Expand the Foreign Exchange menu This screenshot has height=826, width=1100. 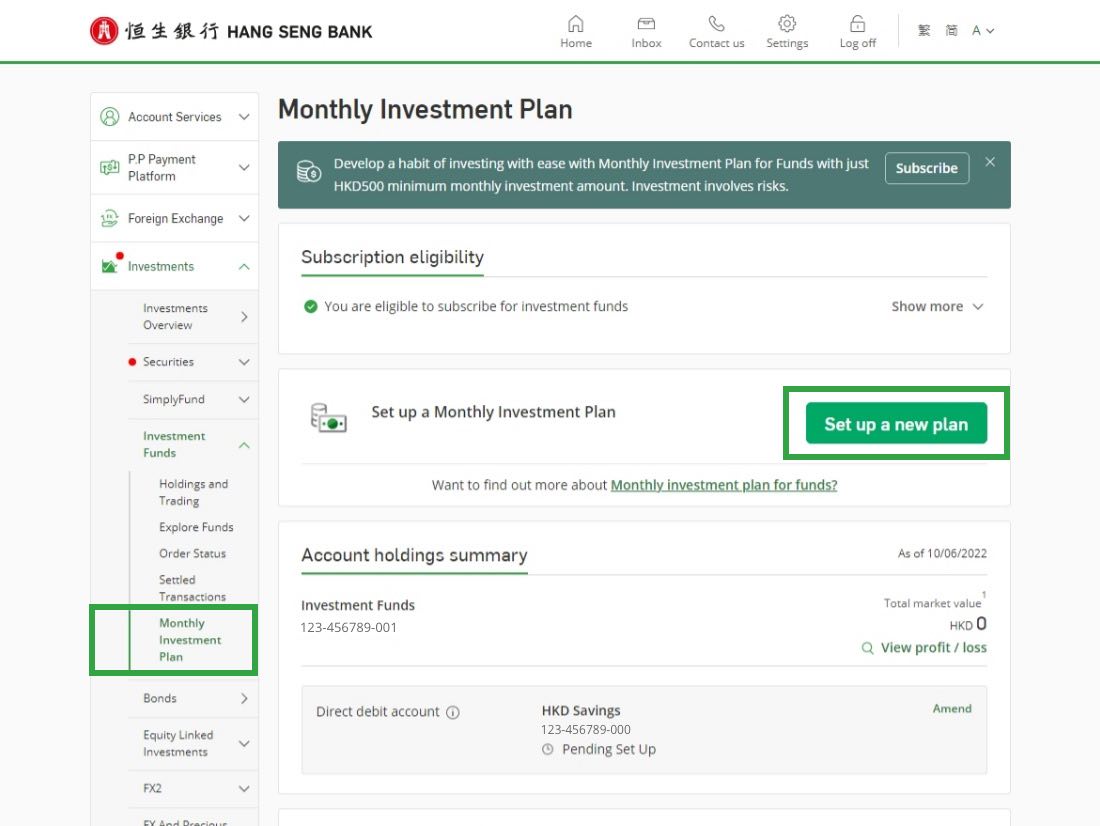point(243,218)
